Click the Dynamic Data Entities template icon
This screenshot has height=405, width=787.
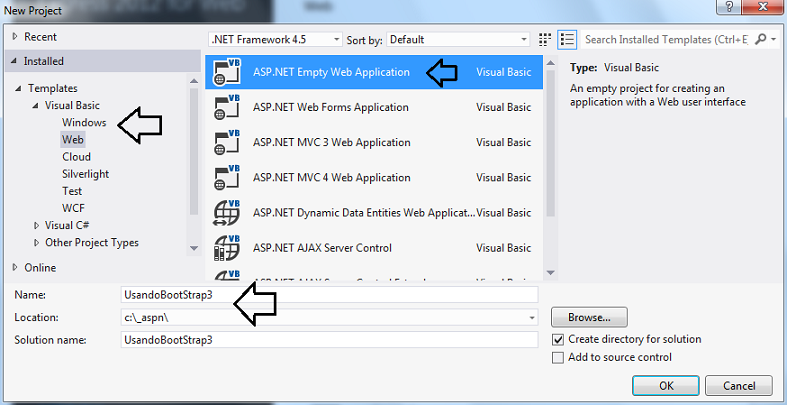point(227,213)
